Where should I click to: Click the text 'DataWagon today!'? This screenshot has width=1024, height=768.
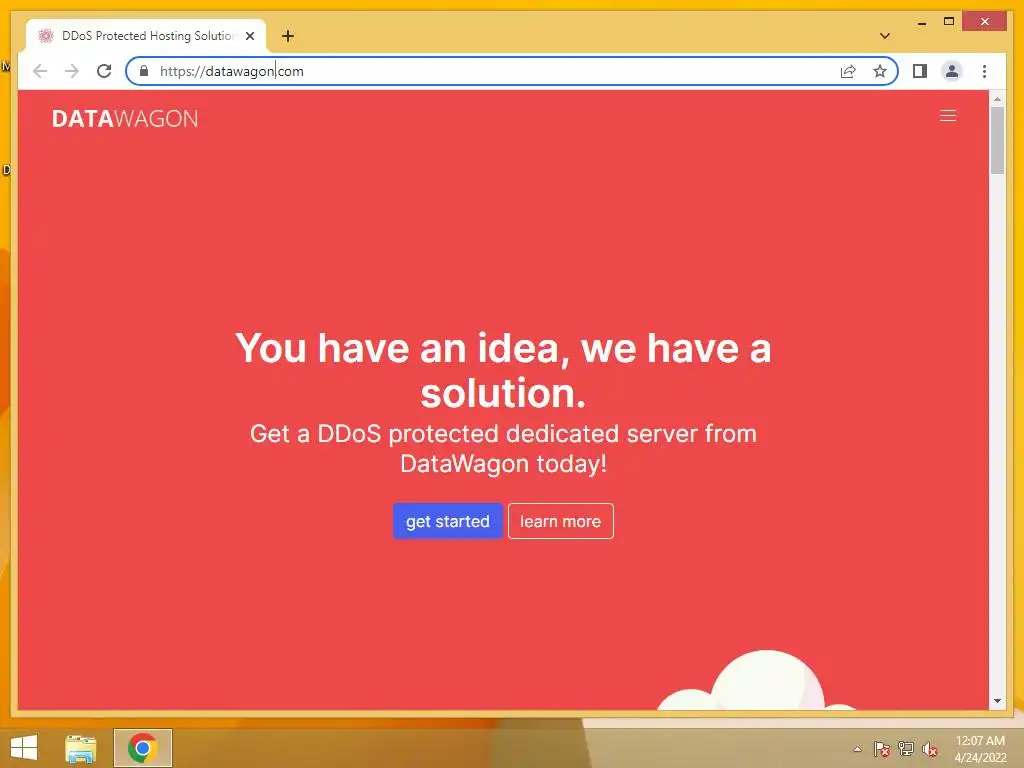504,464
